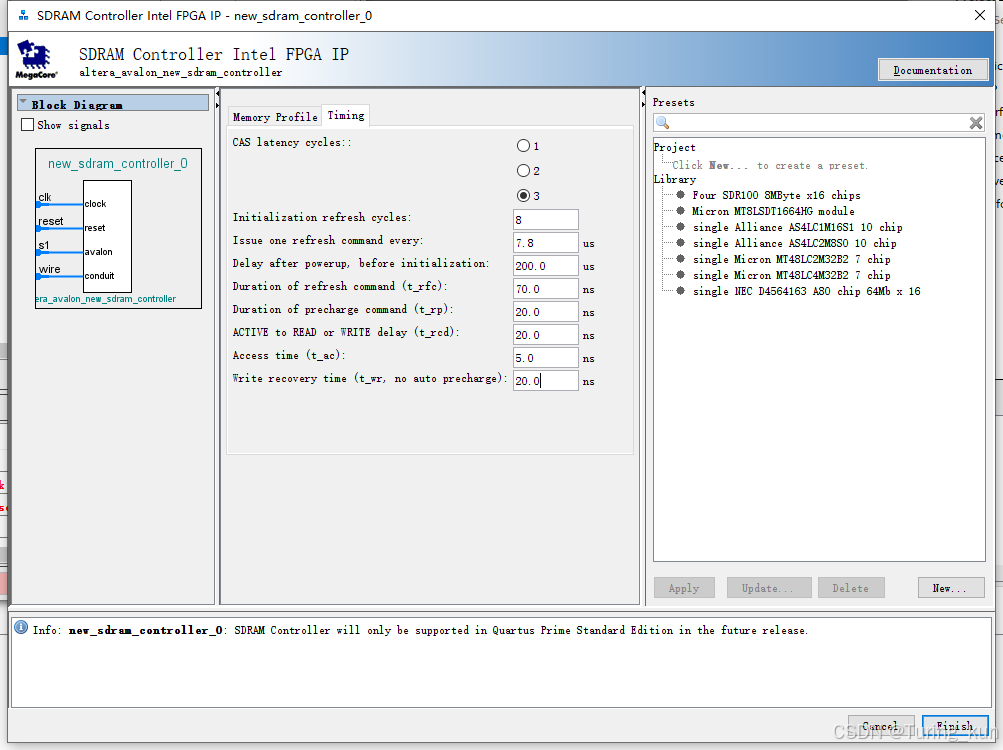The height and width of the screenshot is (750, 1003).
Task: Focus the Access time t_ac field
Action: (546, 358)
